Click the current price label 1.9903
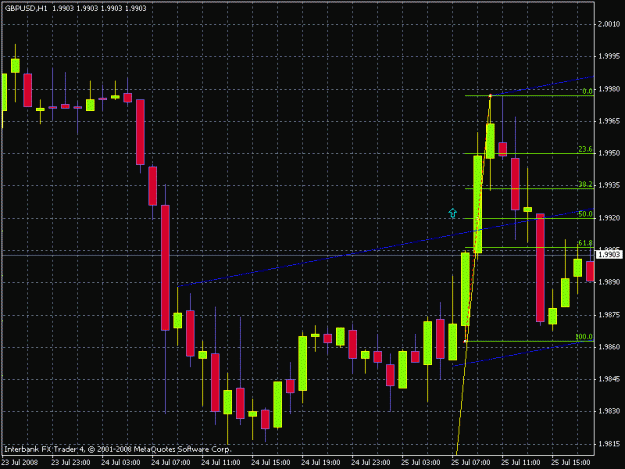The height and width of the screenshot is (469, 625). pyautogui.click(x=609, y=255)
